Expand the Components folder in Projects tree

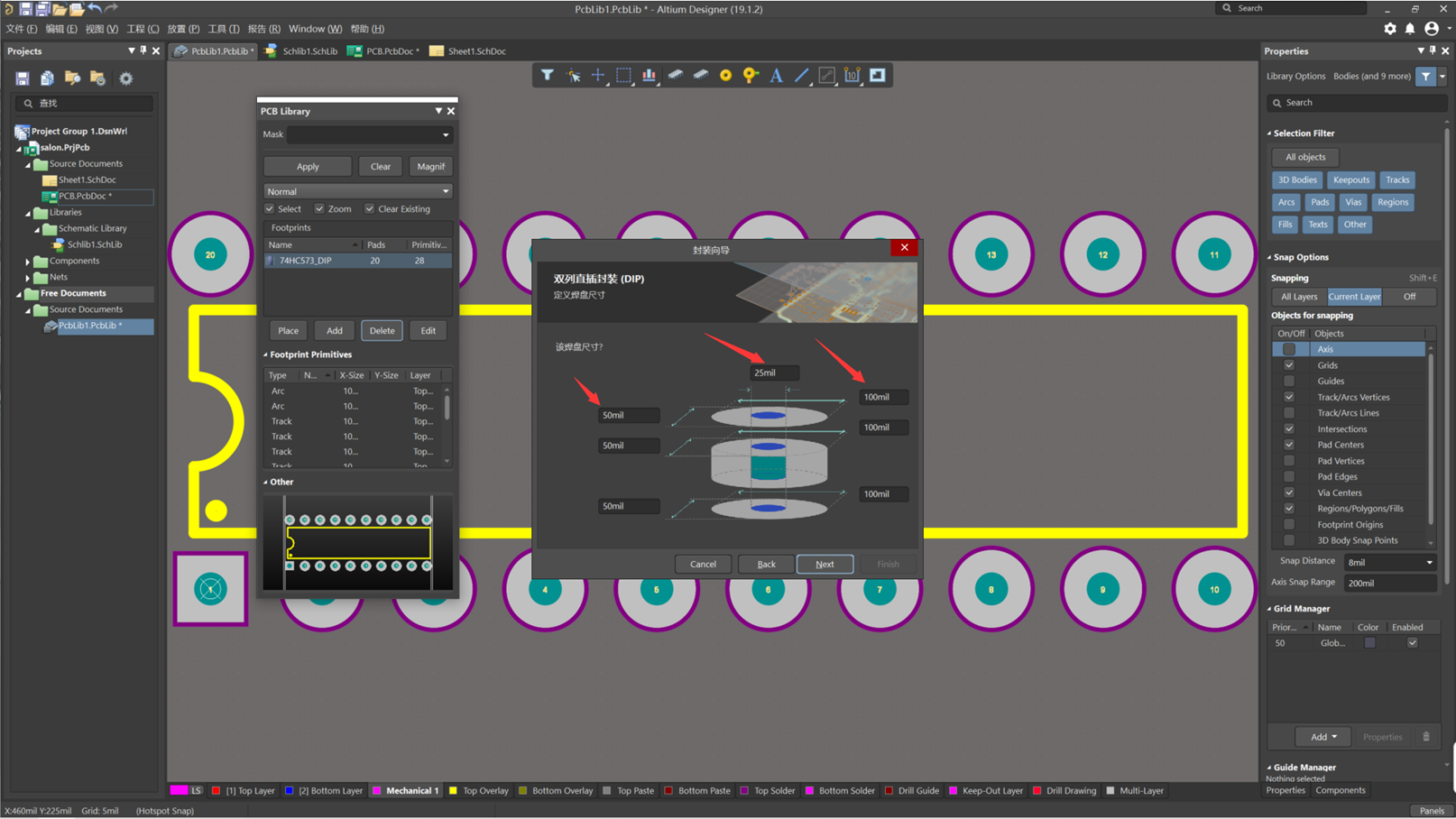pyautogui.click(x=28, y=262)
